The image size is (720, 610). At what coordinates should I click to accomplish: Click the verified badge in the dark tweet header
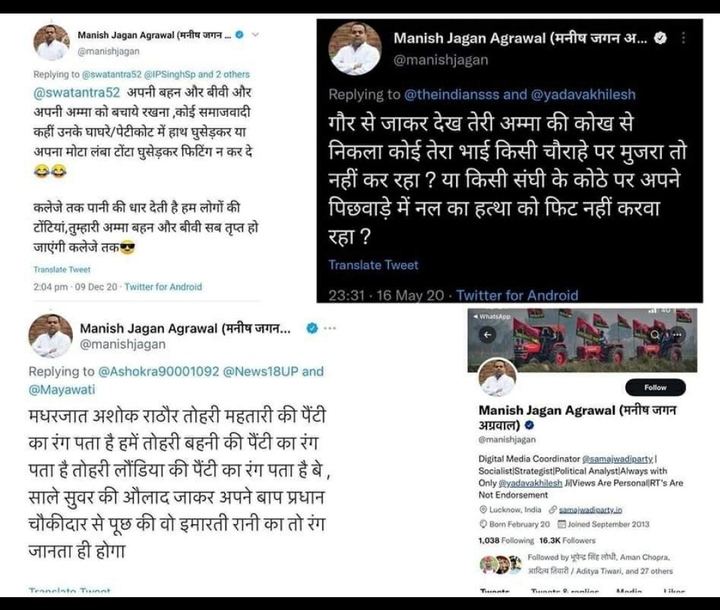[x=660, y=38]
